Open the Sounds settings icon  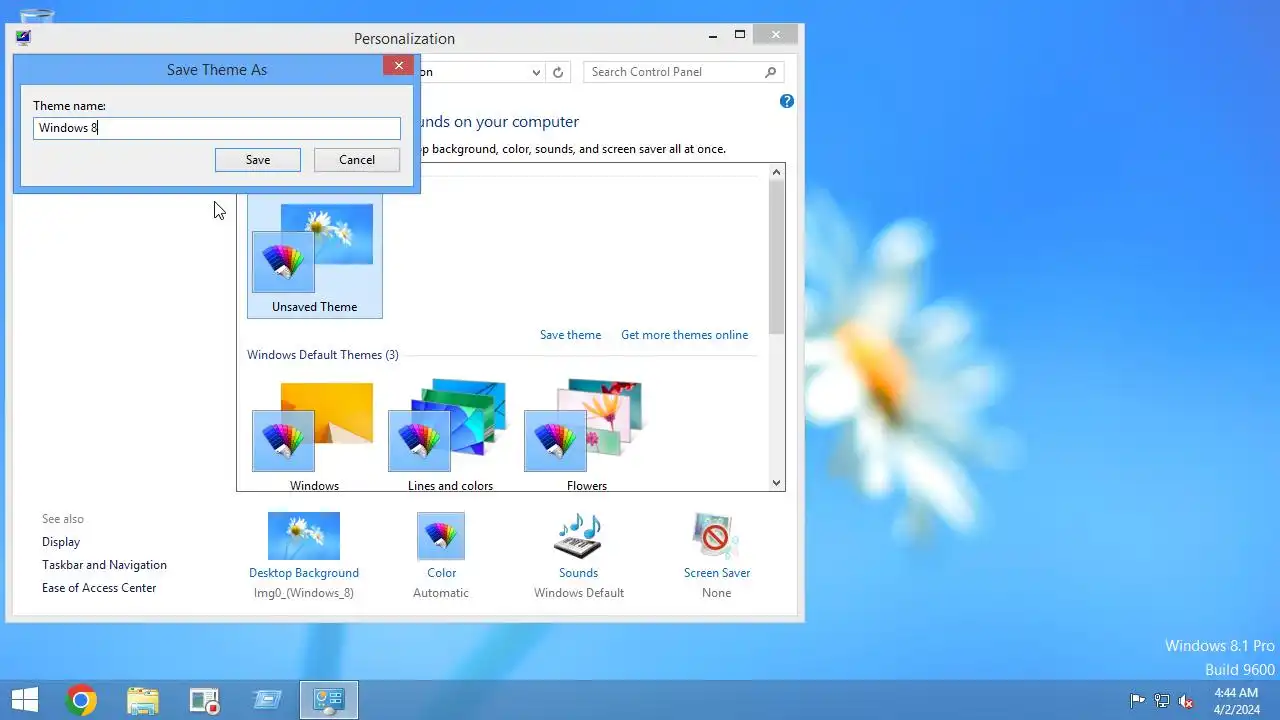(x=578, y=536)
